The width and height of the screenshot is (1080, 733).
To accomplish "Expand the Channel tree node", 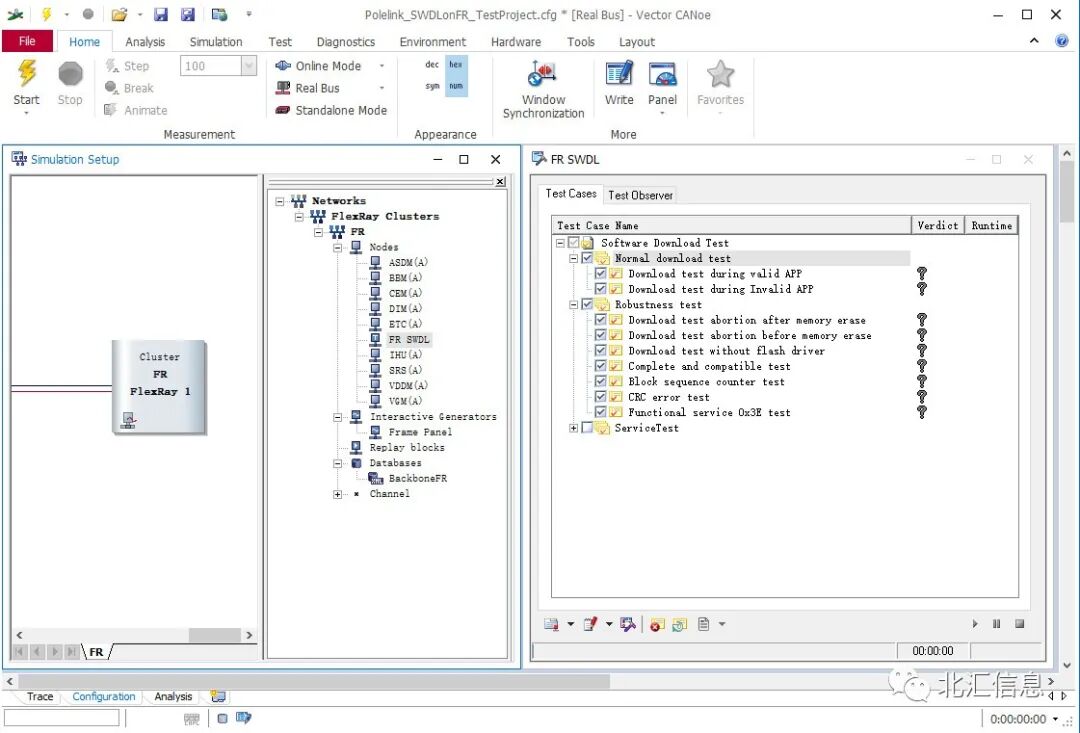I will coord(338,494).
